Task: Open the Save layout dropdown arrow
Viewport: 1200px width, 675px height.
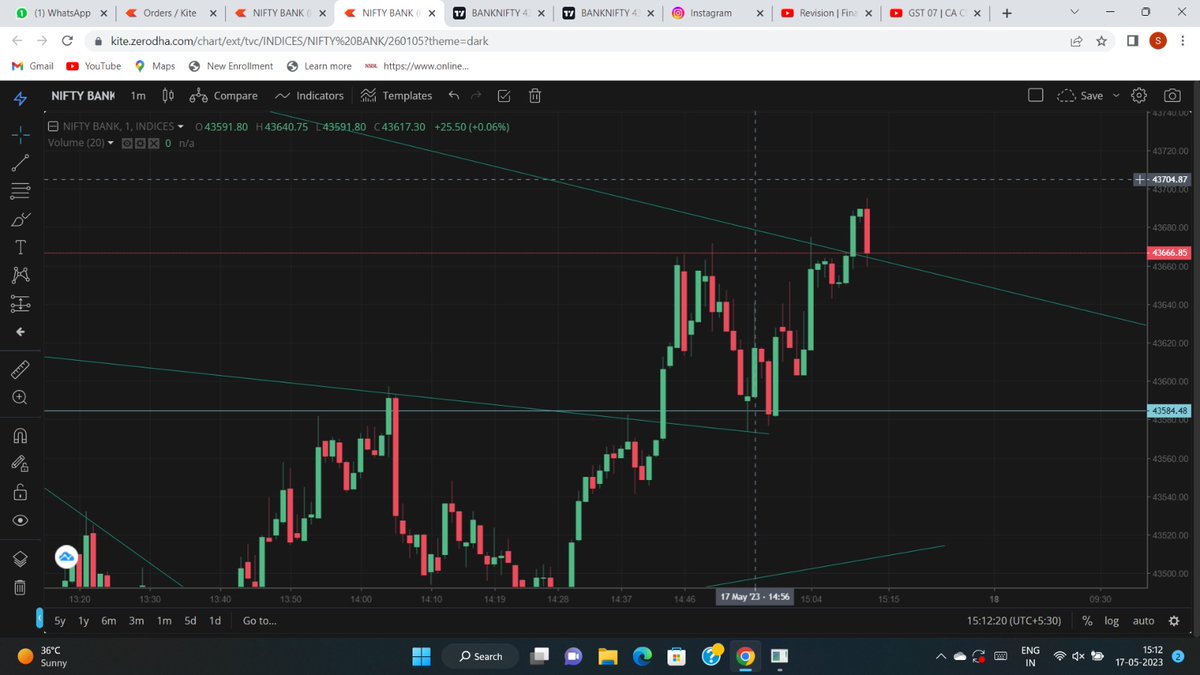Action: [1116, 96]
